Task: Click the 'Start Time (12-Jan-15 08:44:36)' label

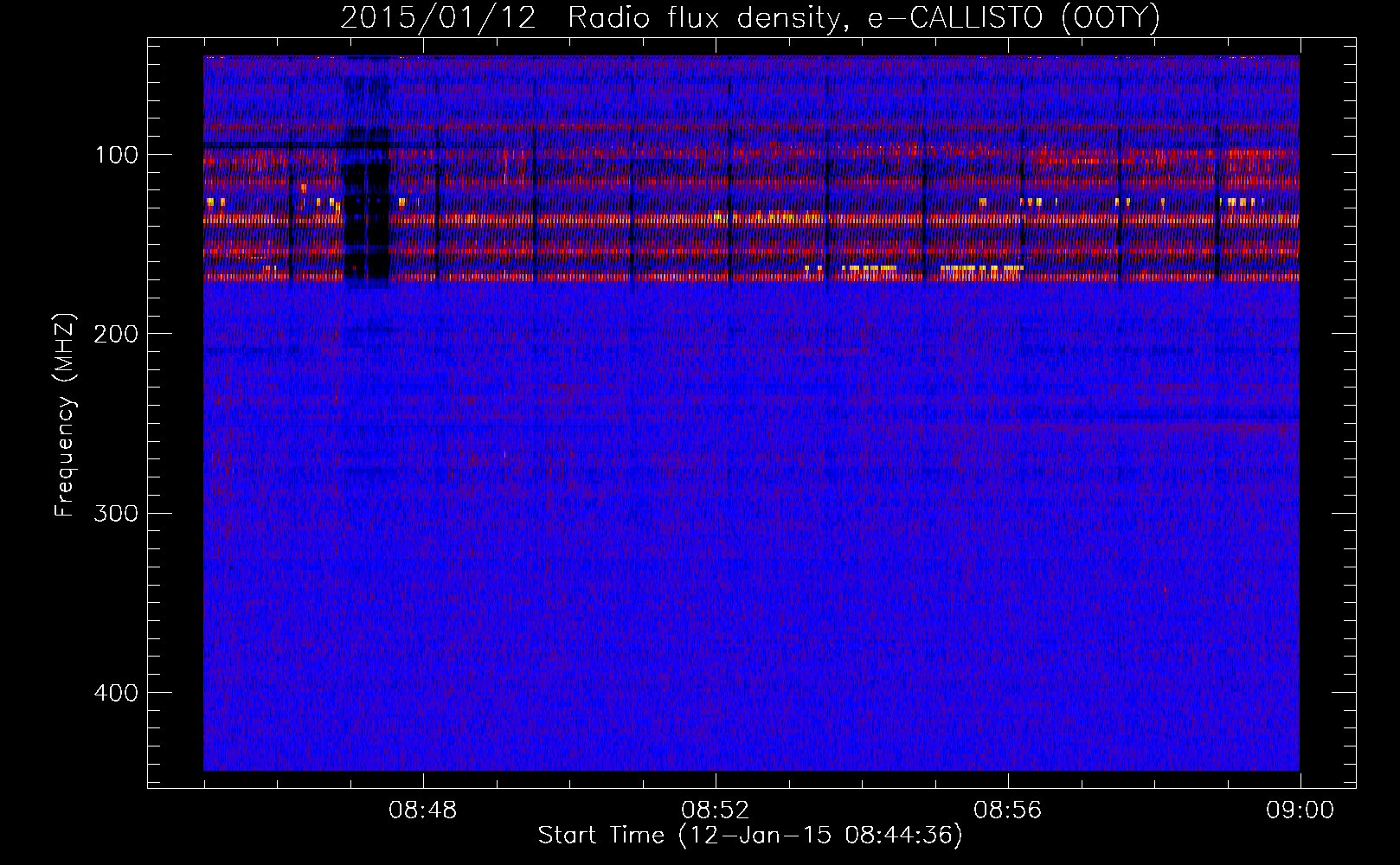Action: point(750,836)
